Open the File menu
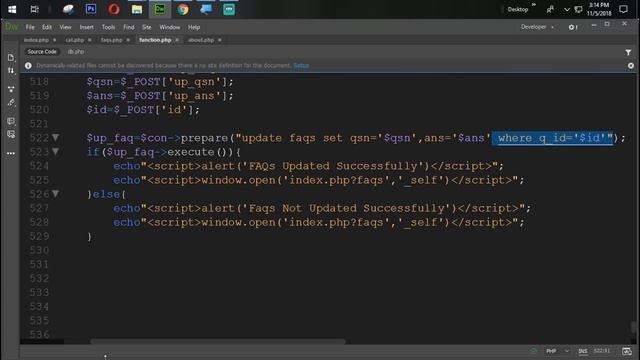 coord(30,27)
